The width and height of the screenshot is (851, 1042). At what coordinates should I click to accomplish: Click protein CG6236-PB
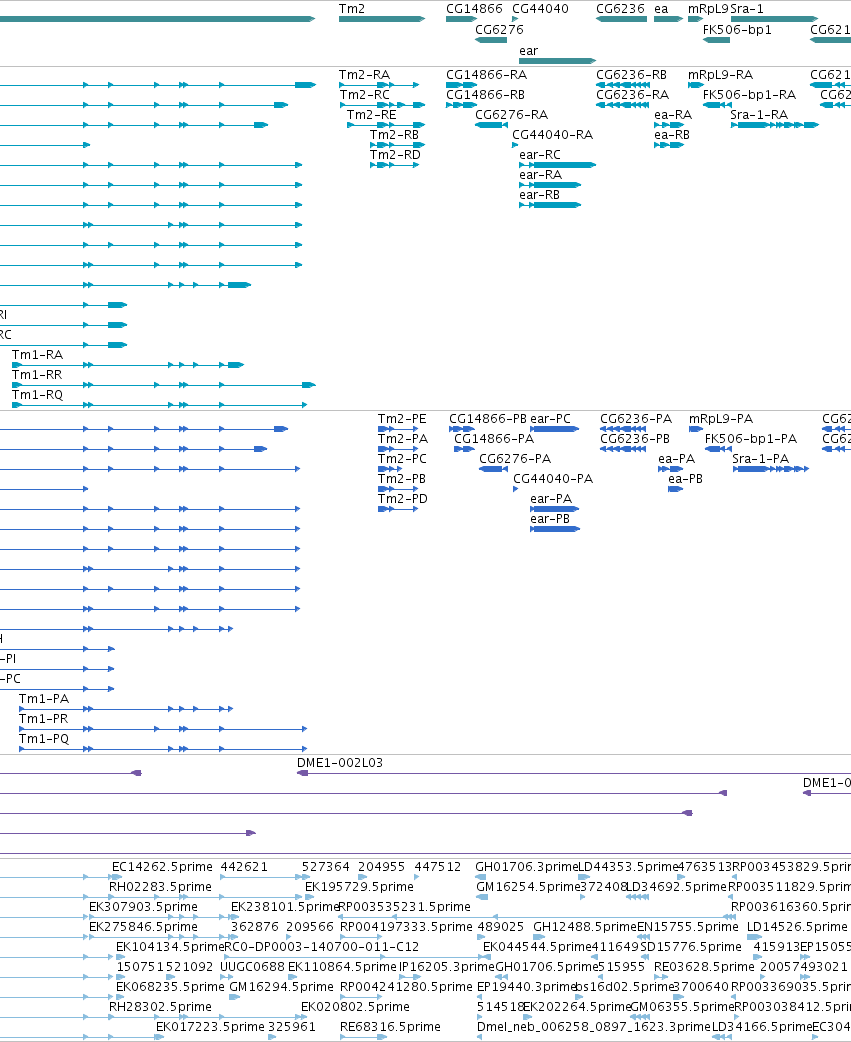623,449
